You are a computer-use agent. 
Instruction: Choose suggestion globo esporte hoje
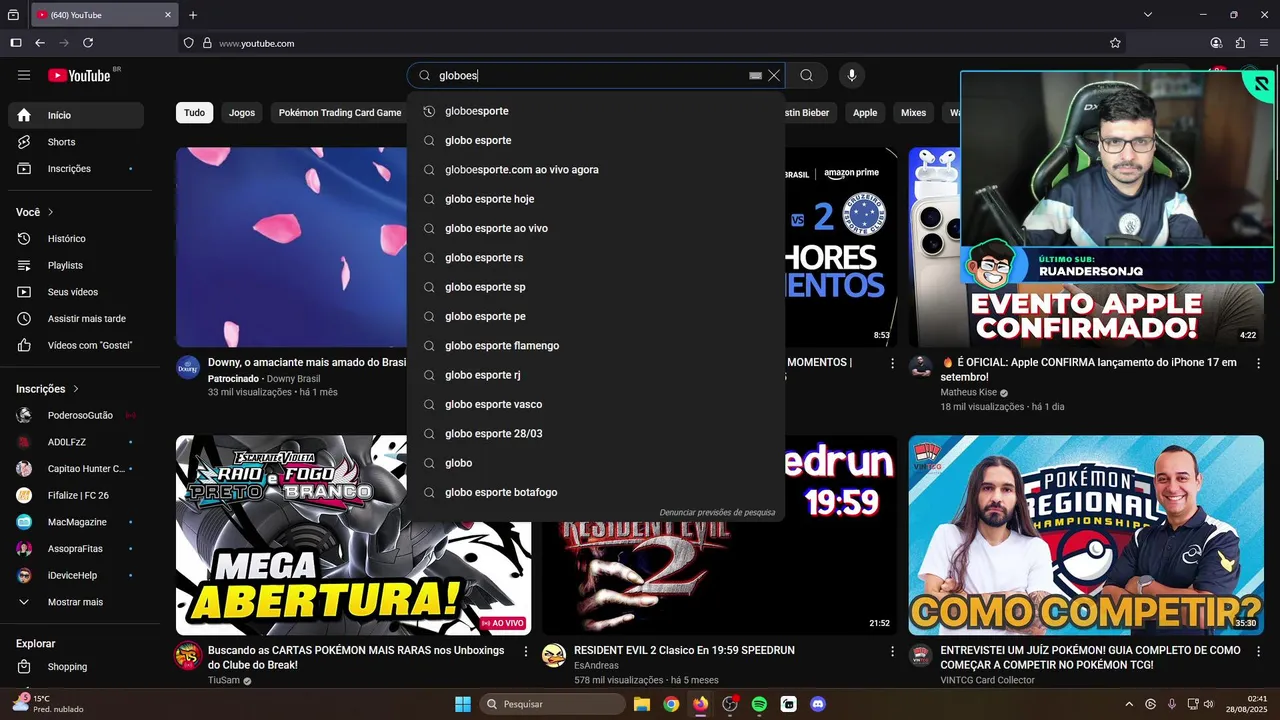596,199
